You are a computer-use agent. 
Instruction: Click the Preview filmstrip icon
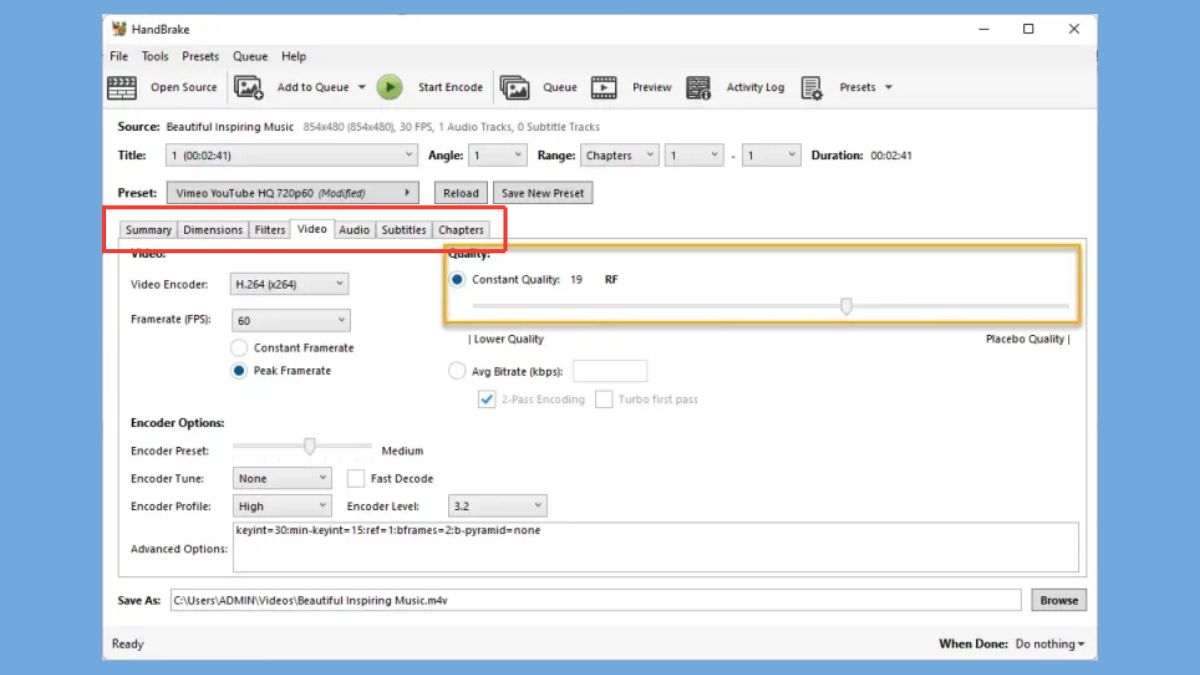pos(604,88)
